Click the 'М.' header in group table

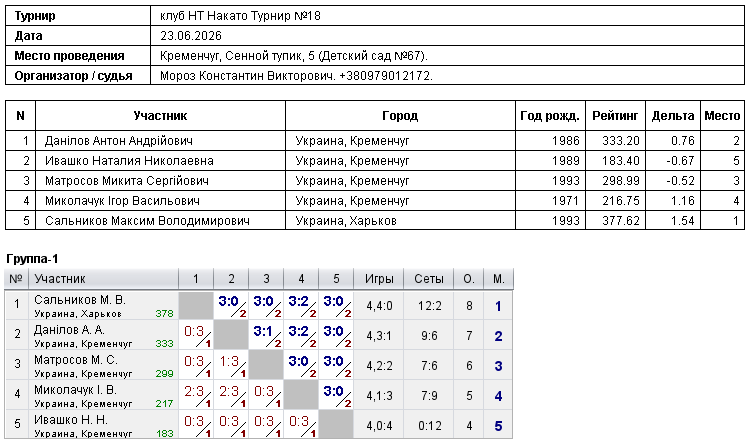tap(499, 279)
